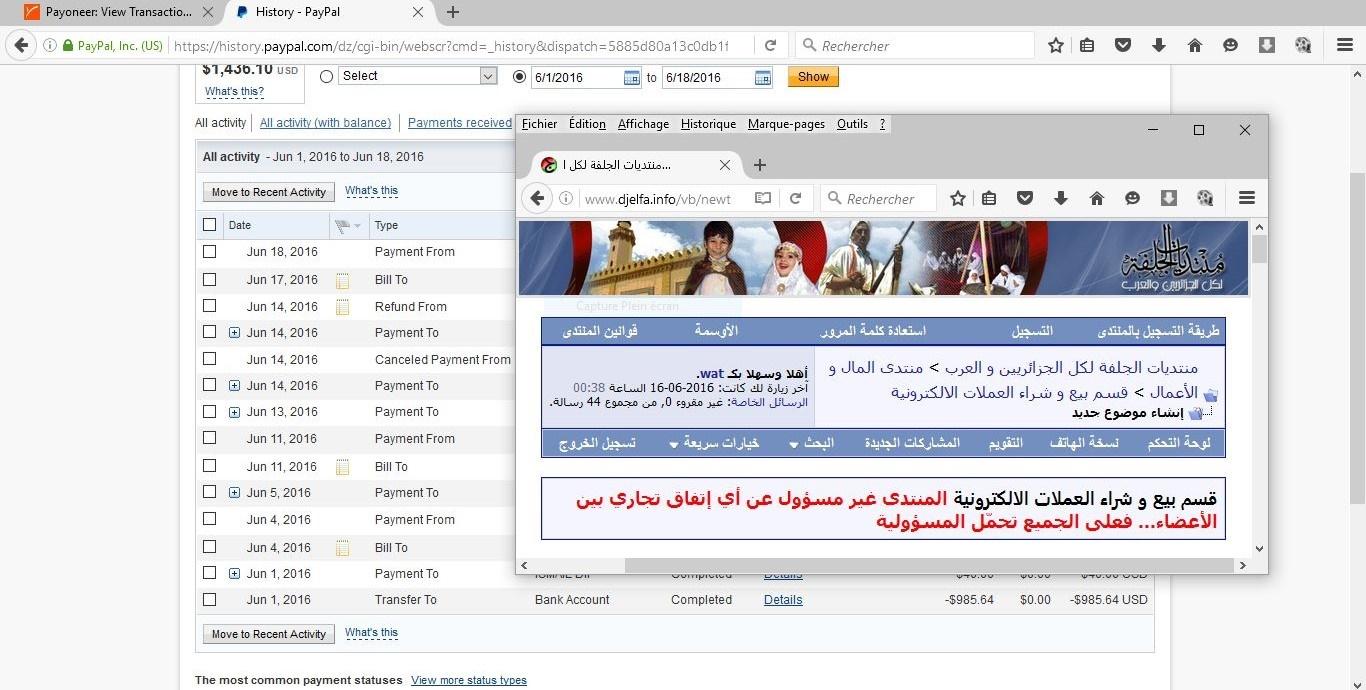Check the Jun 17 Bill To row

click(x=209, y=279)
